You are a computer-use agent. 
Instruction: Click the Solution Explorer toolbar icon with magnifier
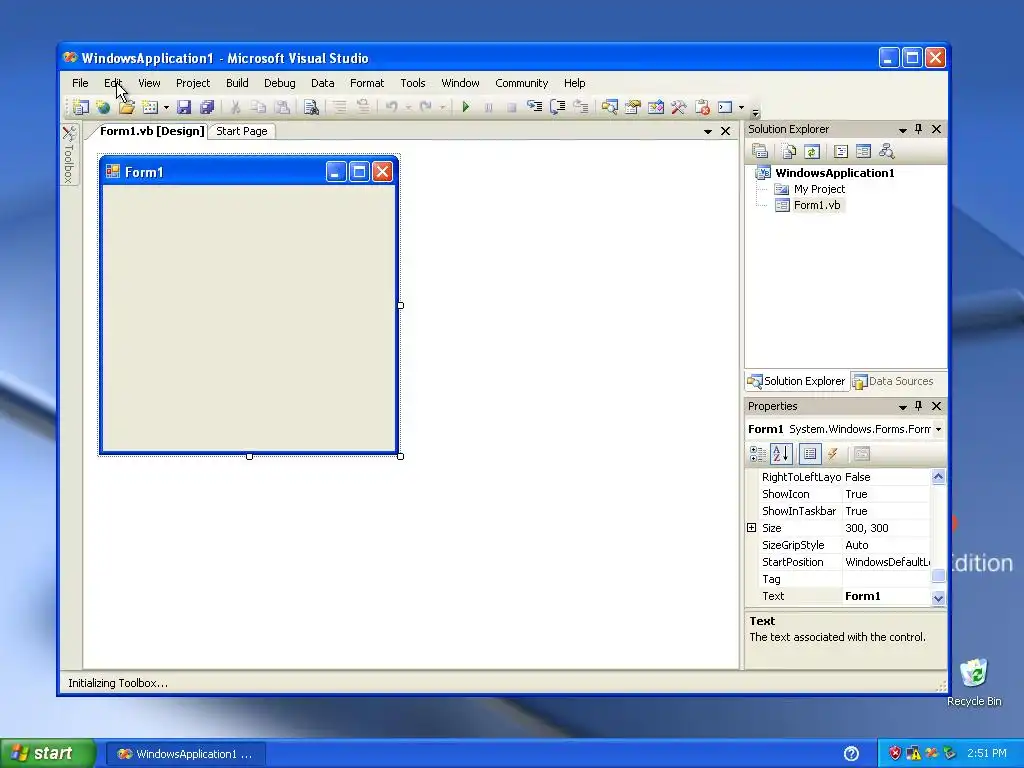pos(609,106)
